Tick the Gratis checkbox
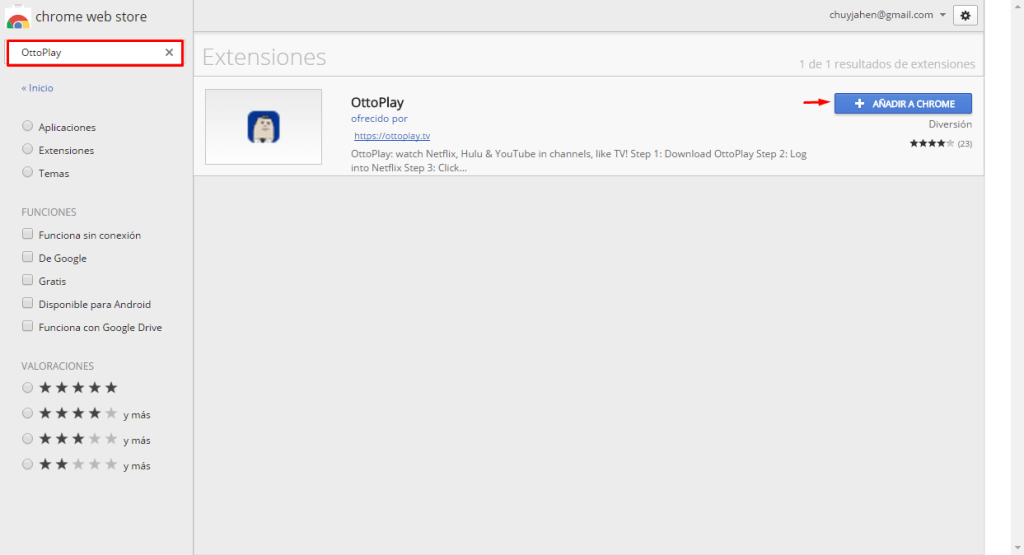 [27, 279]
